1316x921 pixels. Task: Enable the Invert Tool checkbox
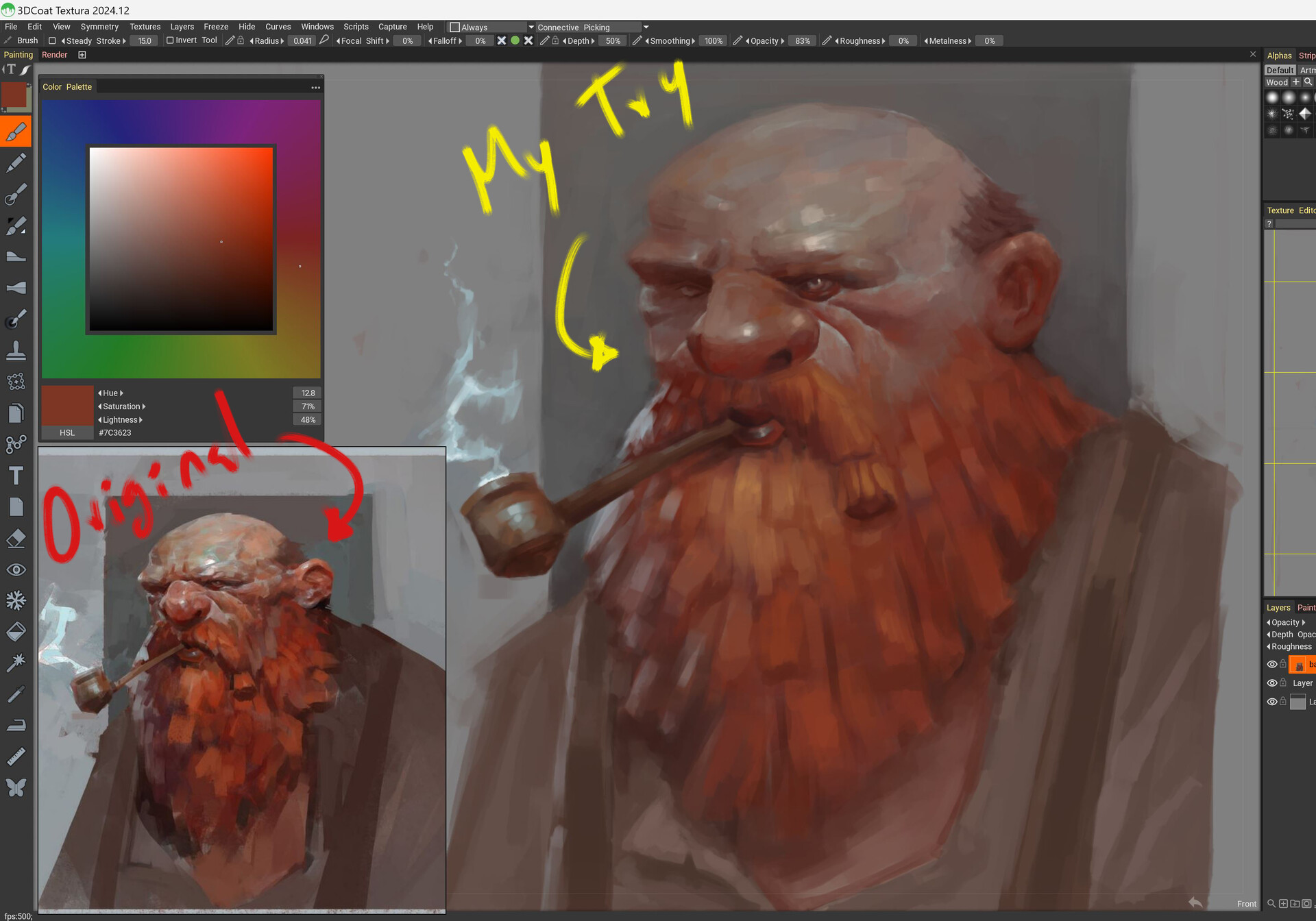coord(169,40)
